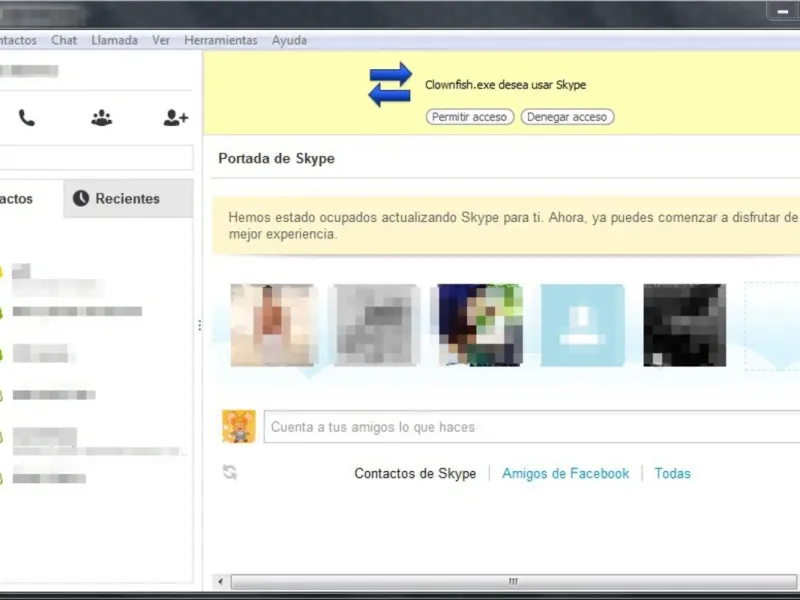Switch to the Recientes tab
The width and height of the screenshot is (800, 600).
(129, 198)
